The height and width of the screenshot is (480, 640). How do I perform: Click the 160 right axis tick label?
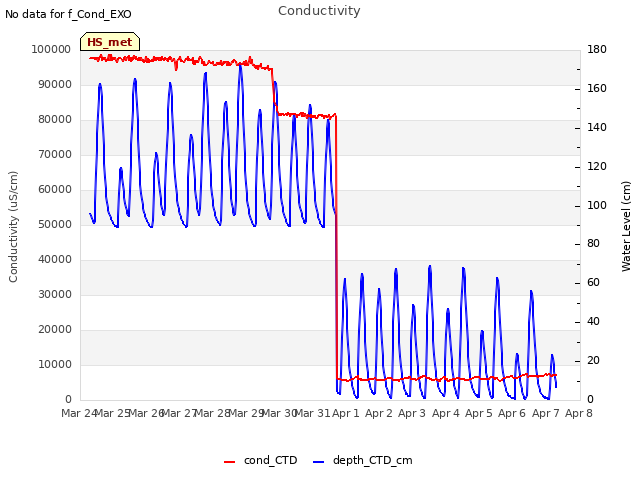[x=597, y=89]
